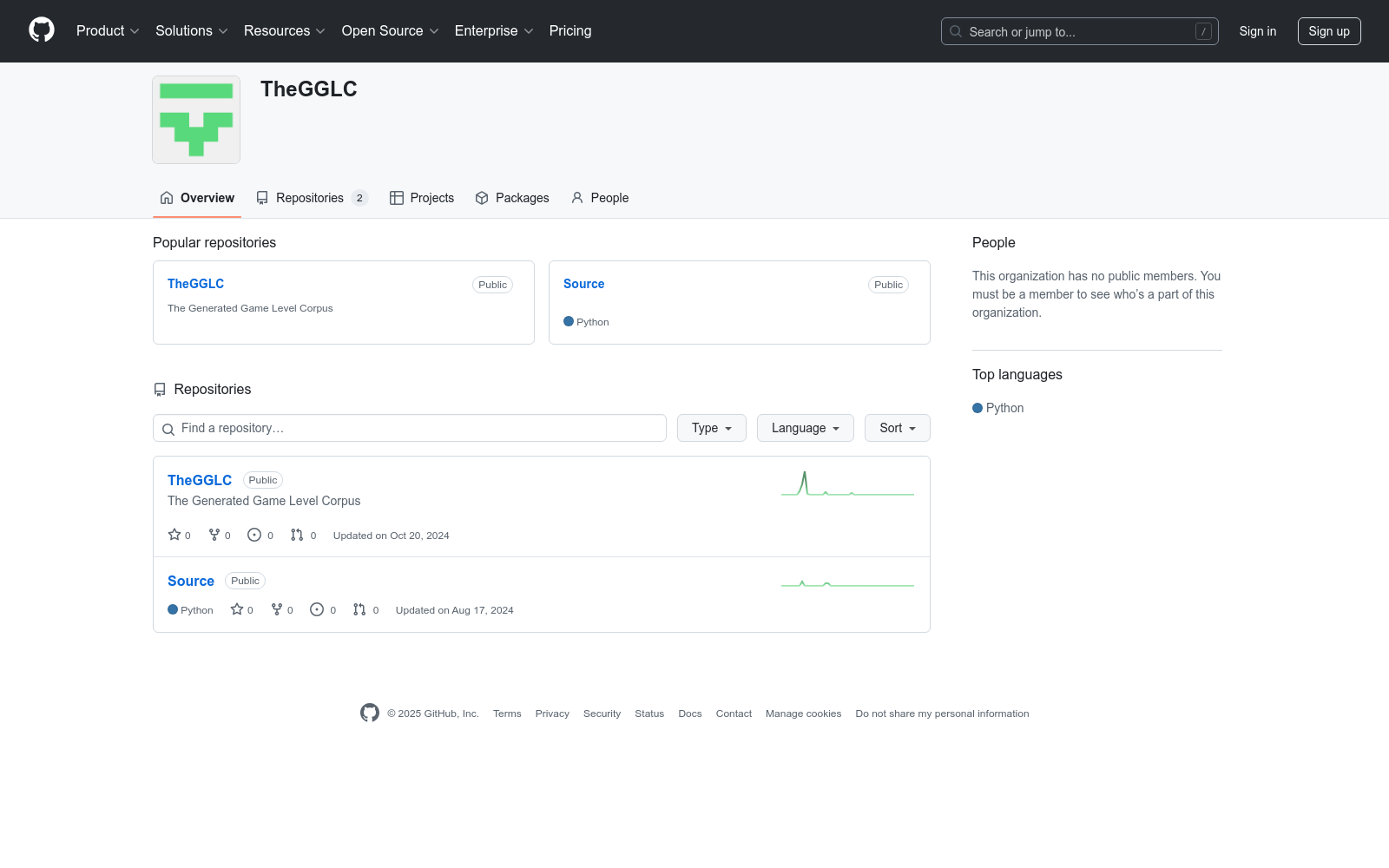Click the Updated on Oct 20, 2024 text
The width and height of the screenshot is (1389, 868).
(392, 536)
